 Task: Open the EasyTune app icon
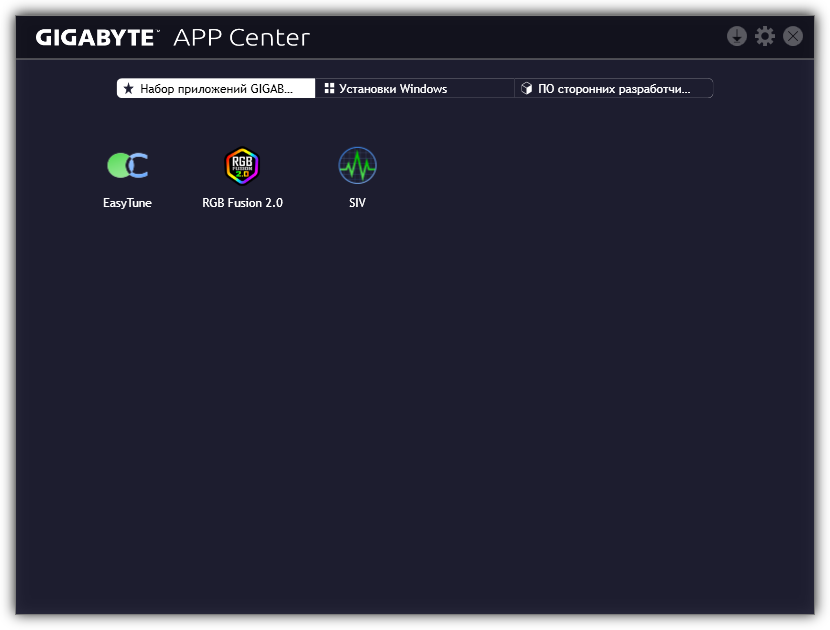[x=127, y=166]
